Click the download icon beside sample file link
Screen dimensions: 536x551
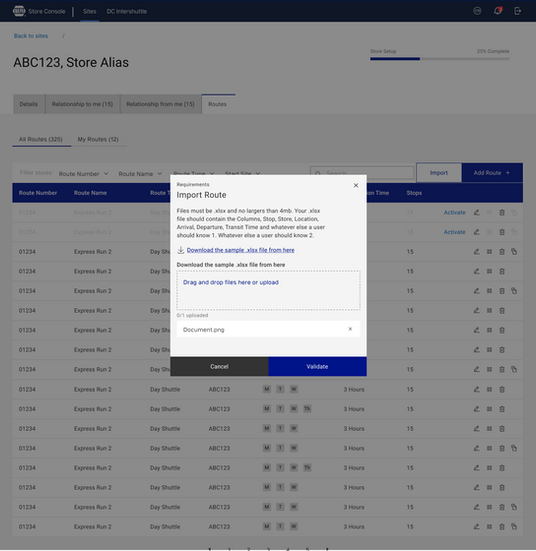pyautogui.click(x=181, y=250)
